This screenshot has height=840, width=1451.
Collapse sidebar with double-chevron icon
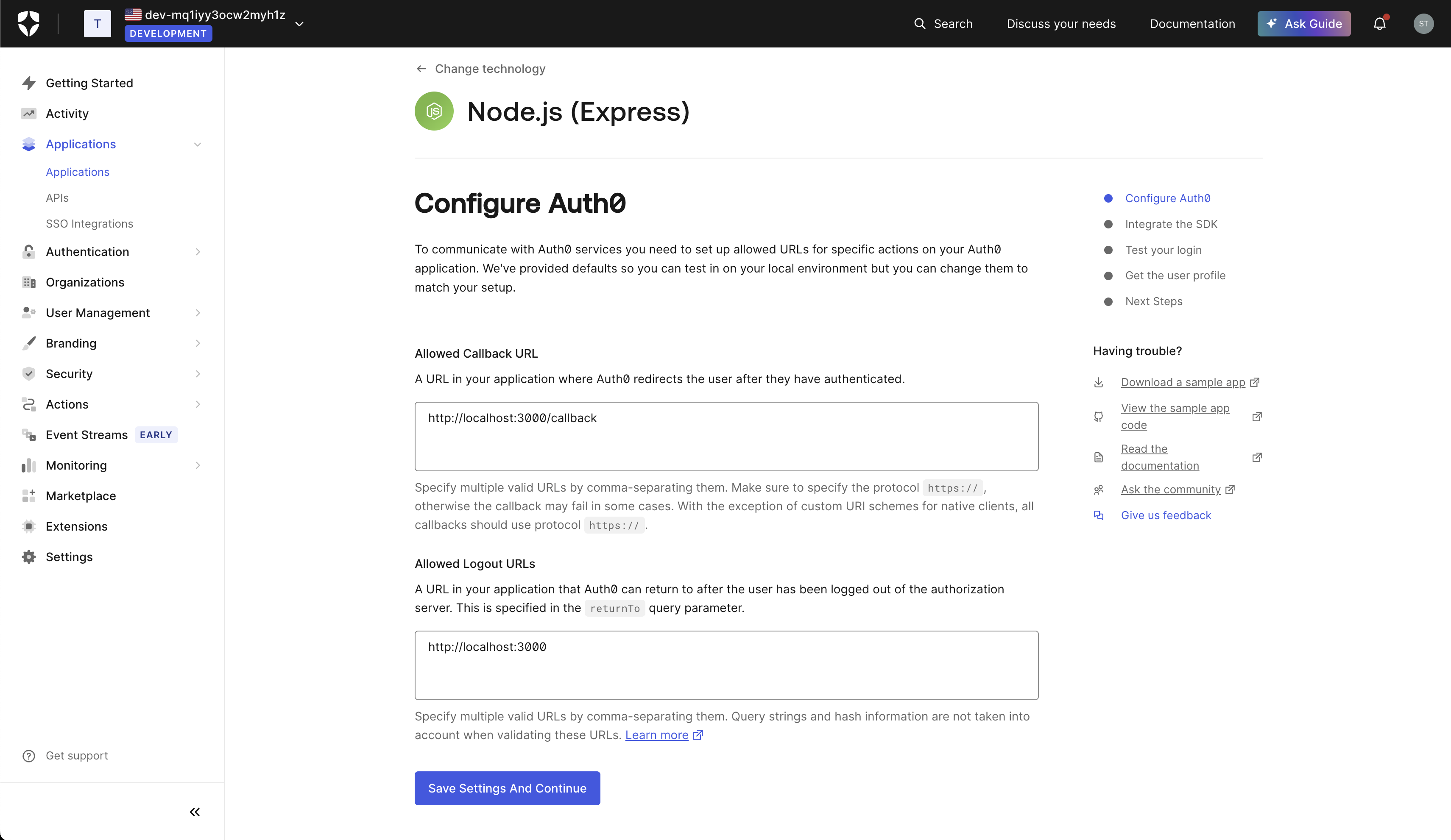point(195,812)
